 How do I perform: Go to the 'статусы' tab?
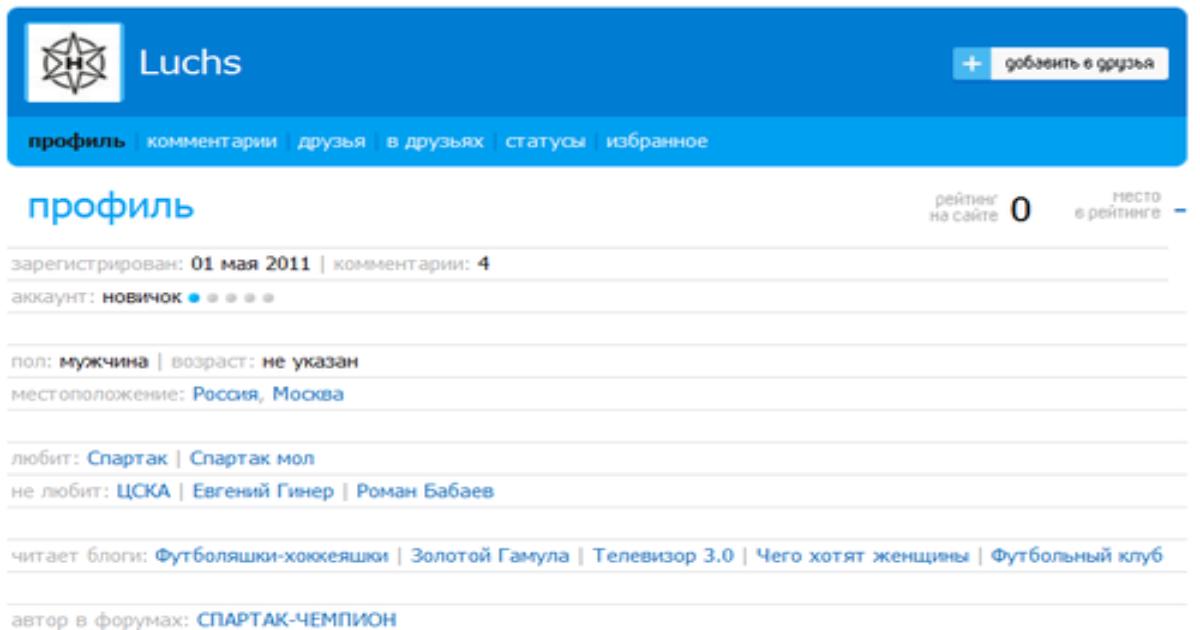544,142
